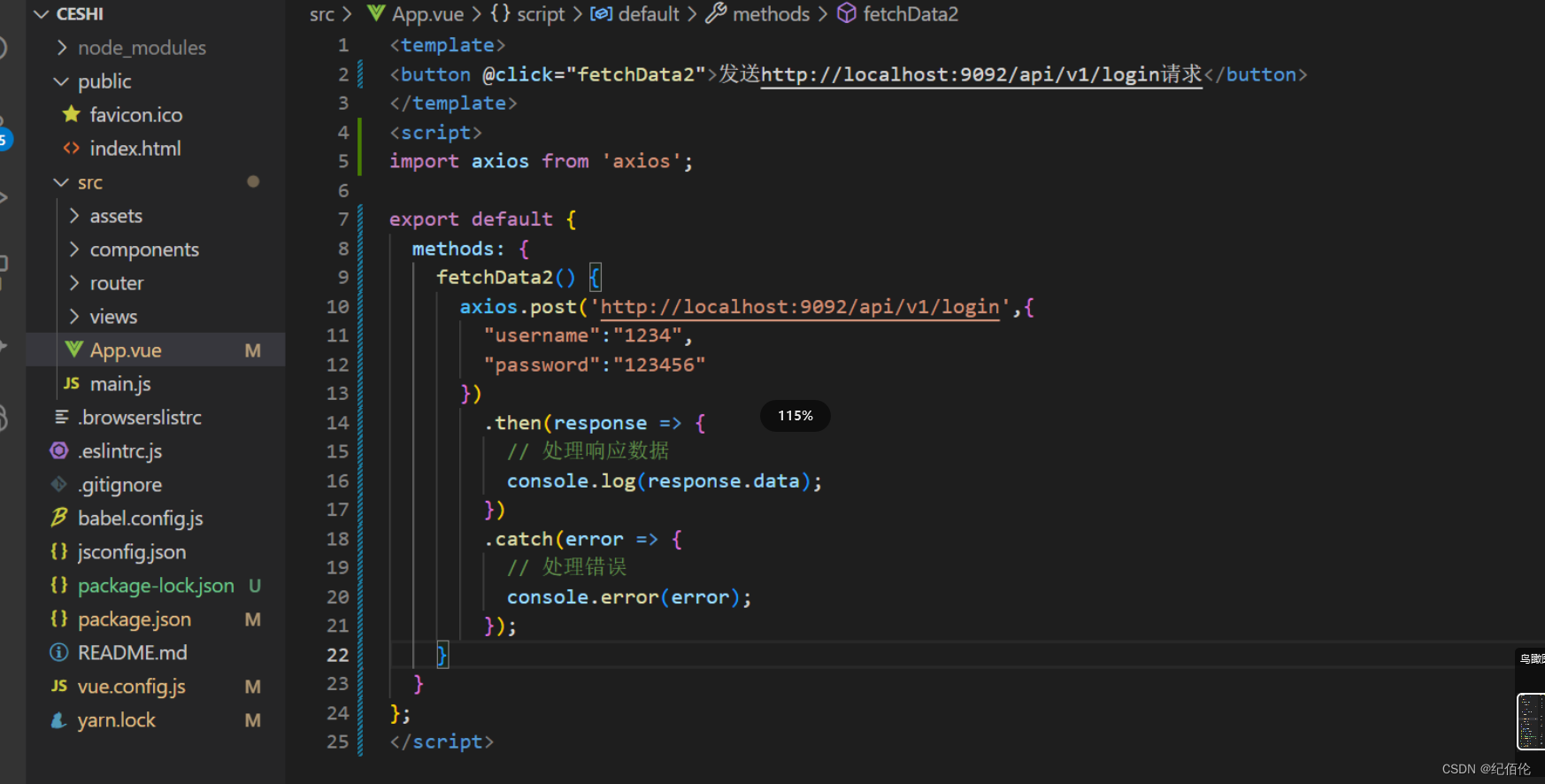The width and height of the screenshot is (1545, 784).
Task: Place cursor on console.log(response.data) line
Action: 665,481
